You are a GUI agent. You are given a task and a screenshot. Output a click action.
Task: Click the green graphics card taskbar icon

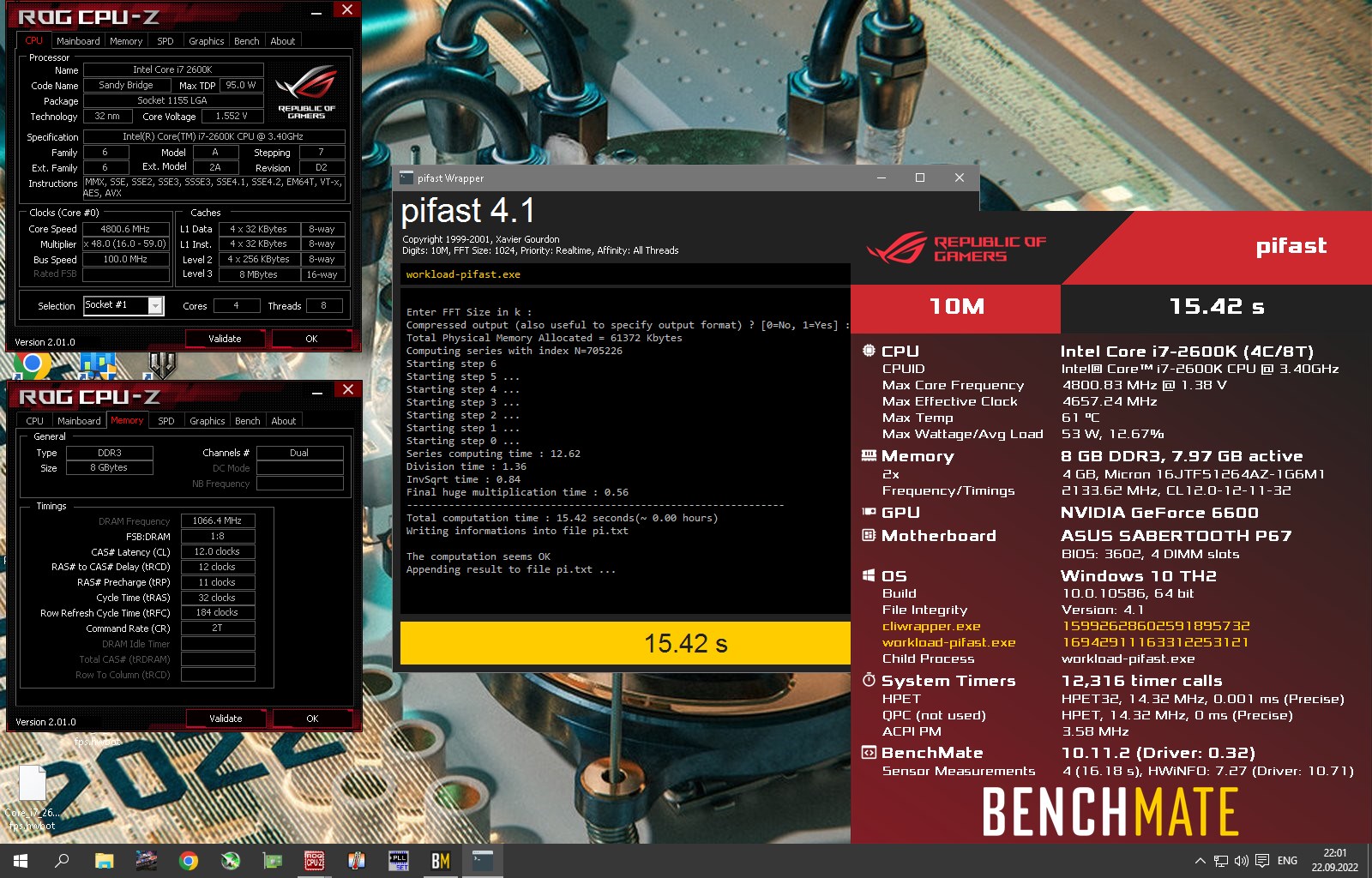[273, 861]
